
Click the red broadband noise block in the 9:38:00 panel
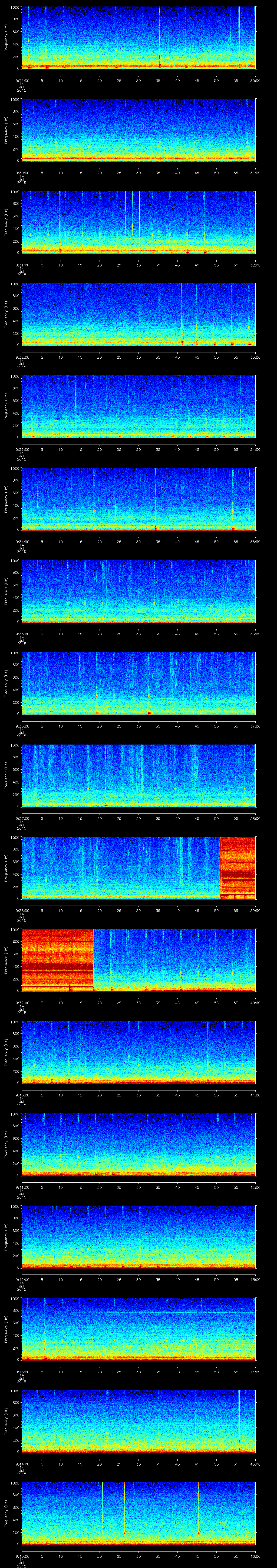tap(238, 868)
